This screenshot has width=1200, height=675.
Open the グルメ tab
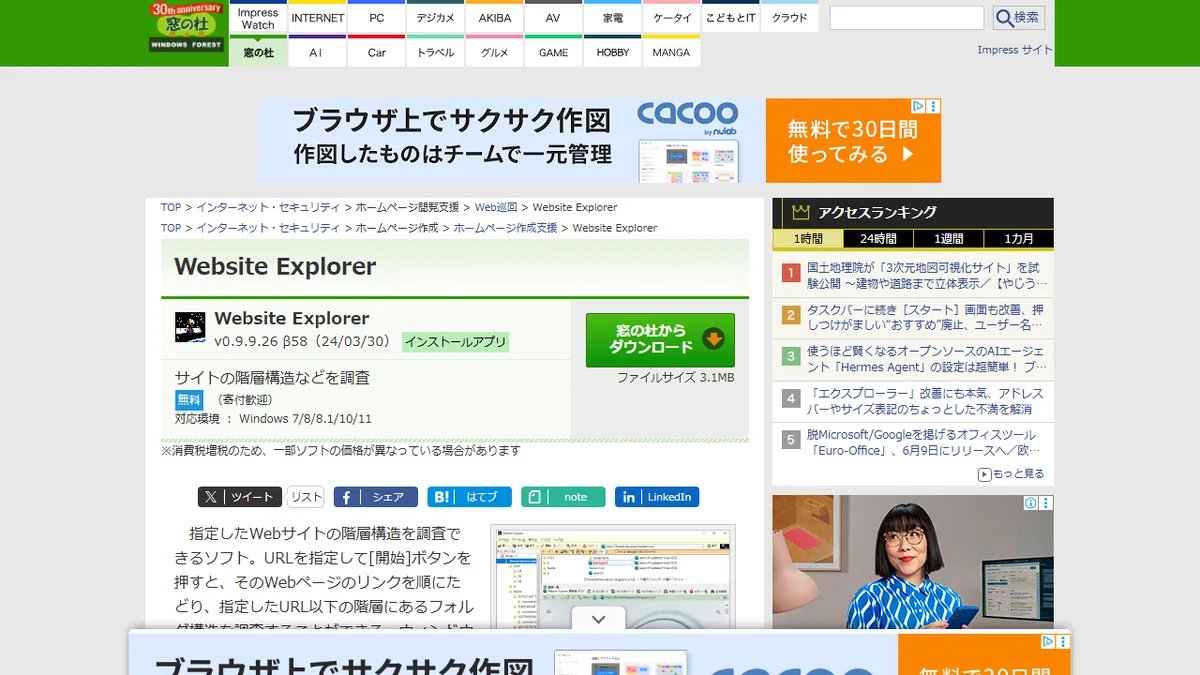(x=495, y=51)
